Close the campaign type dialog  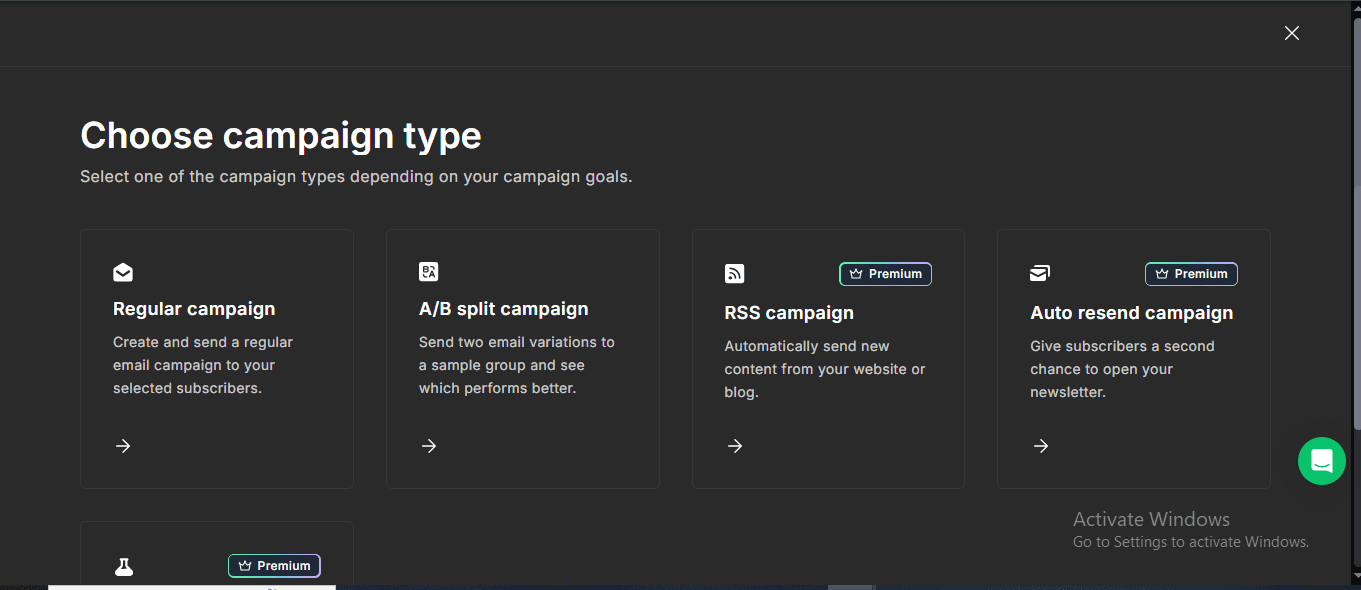click(x=1292, y=33)
